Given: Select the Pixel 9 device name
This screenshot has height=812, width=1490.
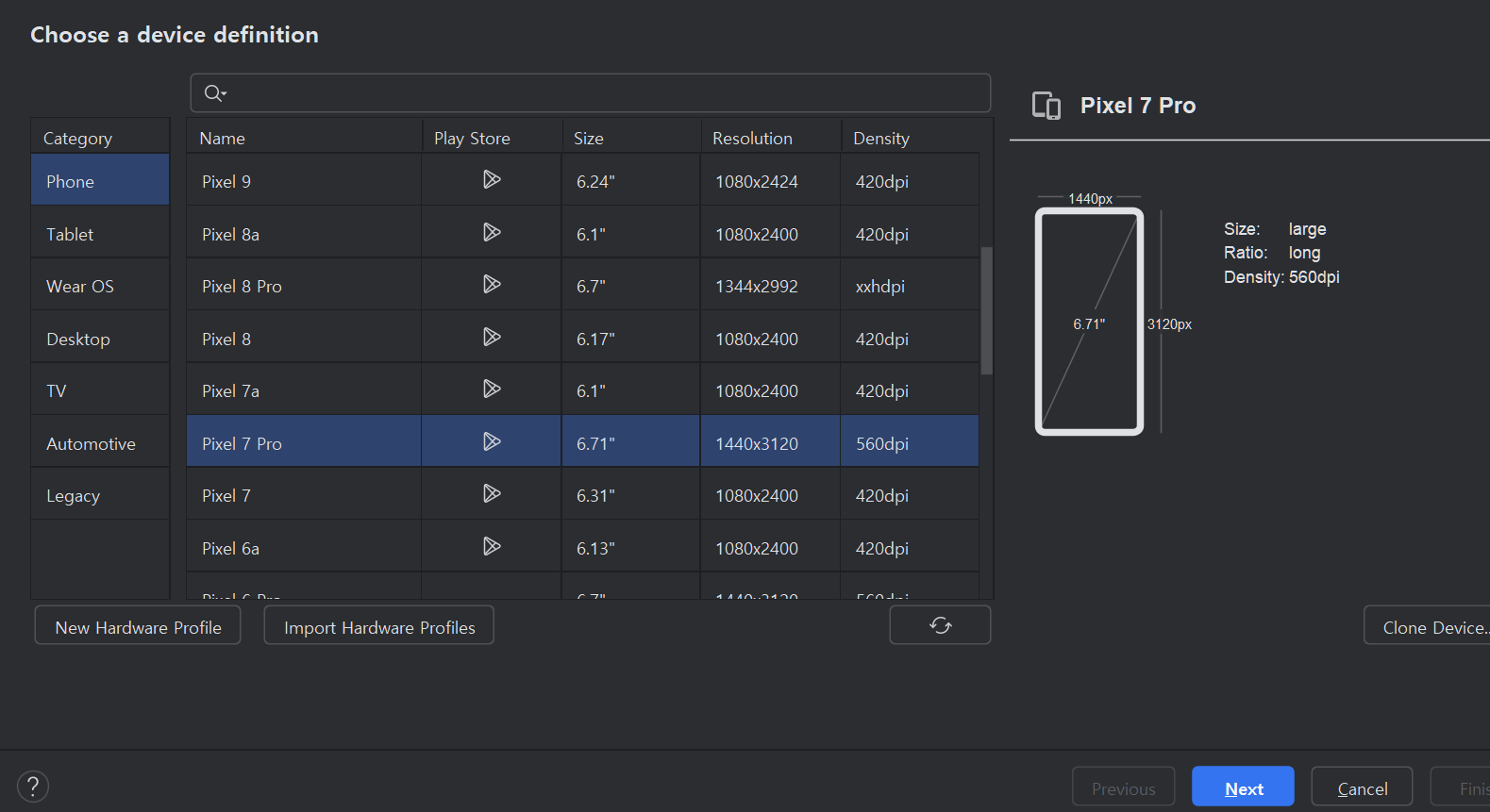Looking at the screenshot, I should pyautogui.click(x=226, y=181).
